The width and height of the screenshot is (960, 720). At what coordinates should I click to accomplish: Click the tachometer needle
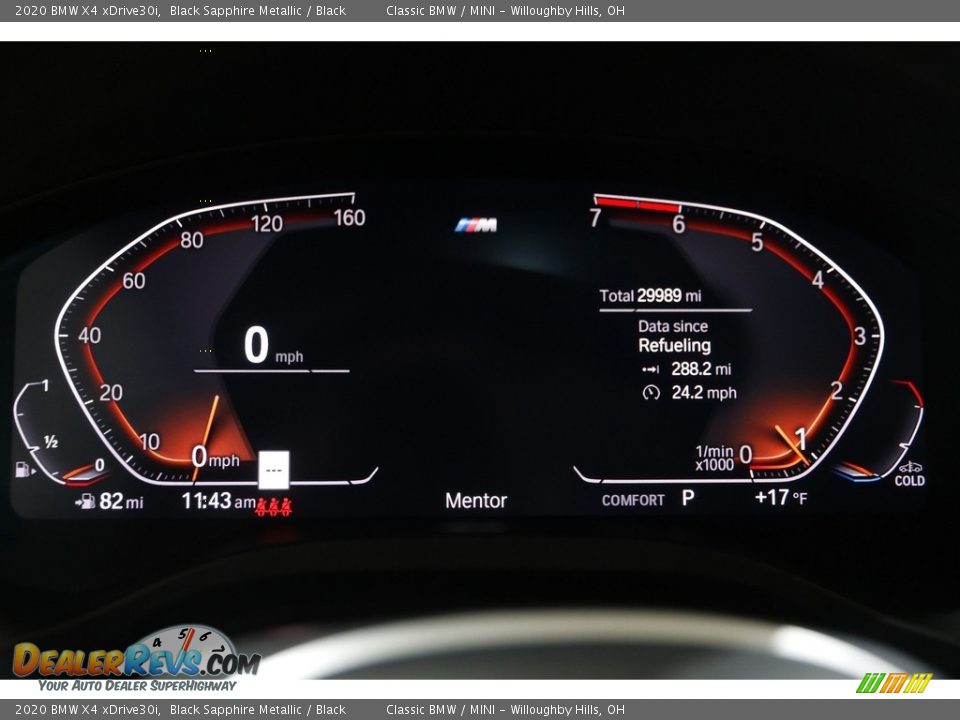[x=792, y=445]
